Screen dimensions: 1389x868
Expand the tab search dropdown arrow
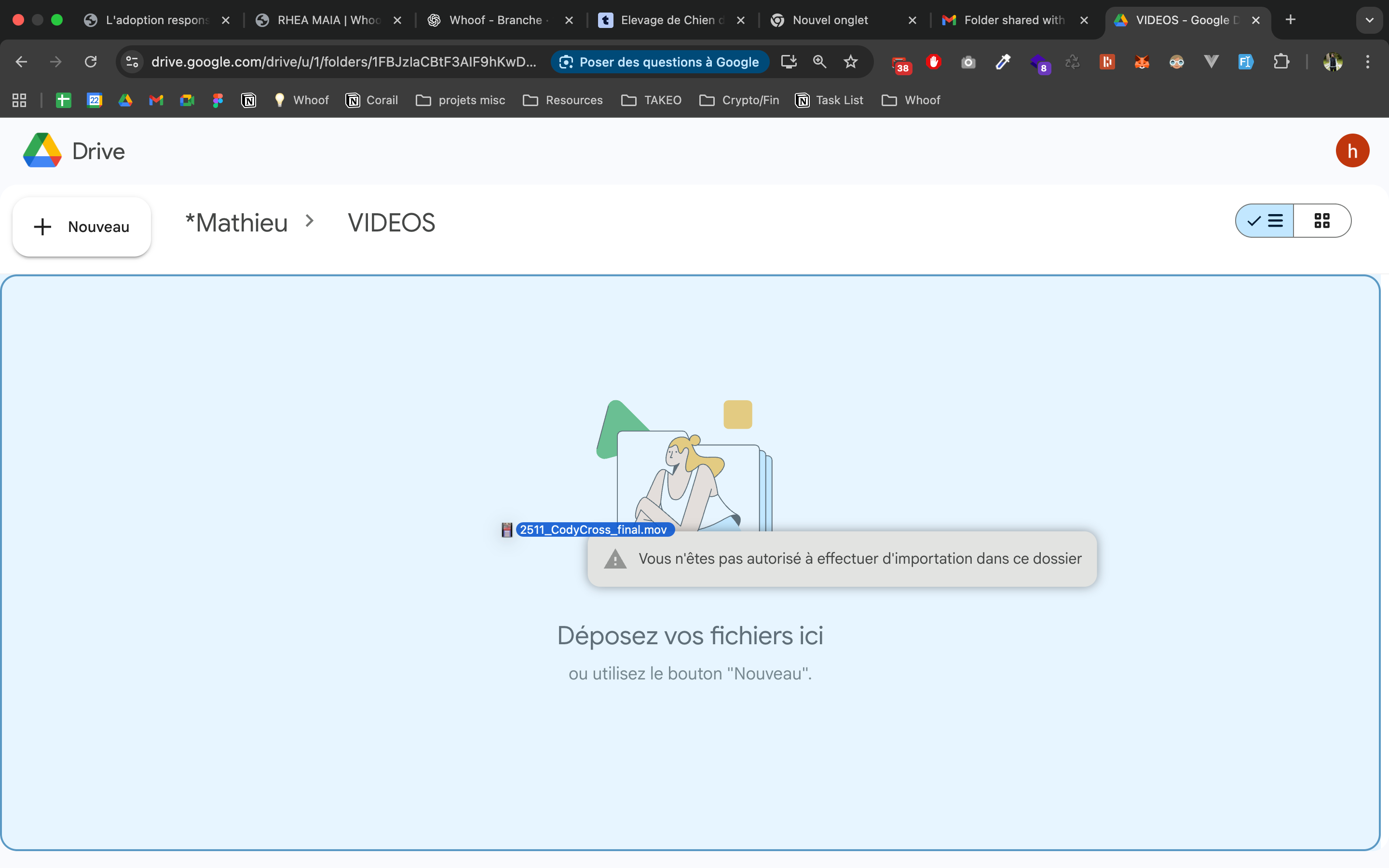click(x=1370, y=20)
